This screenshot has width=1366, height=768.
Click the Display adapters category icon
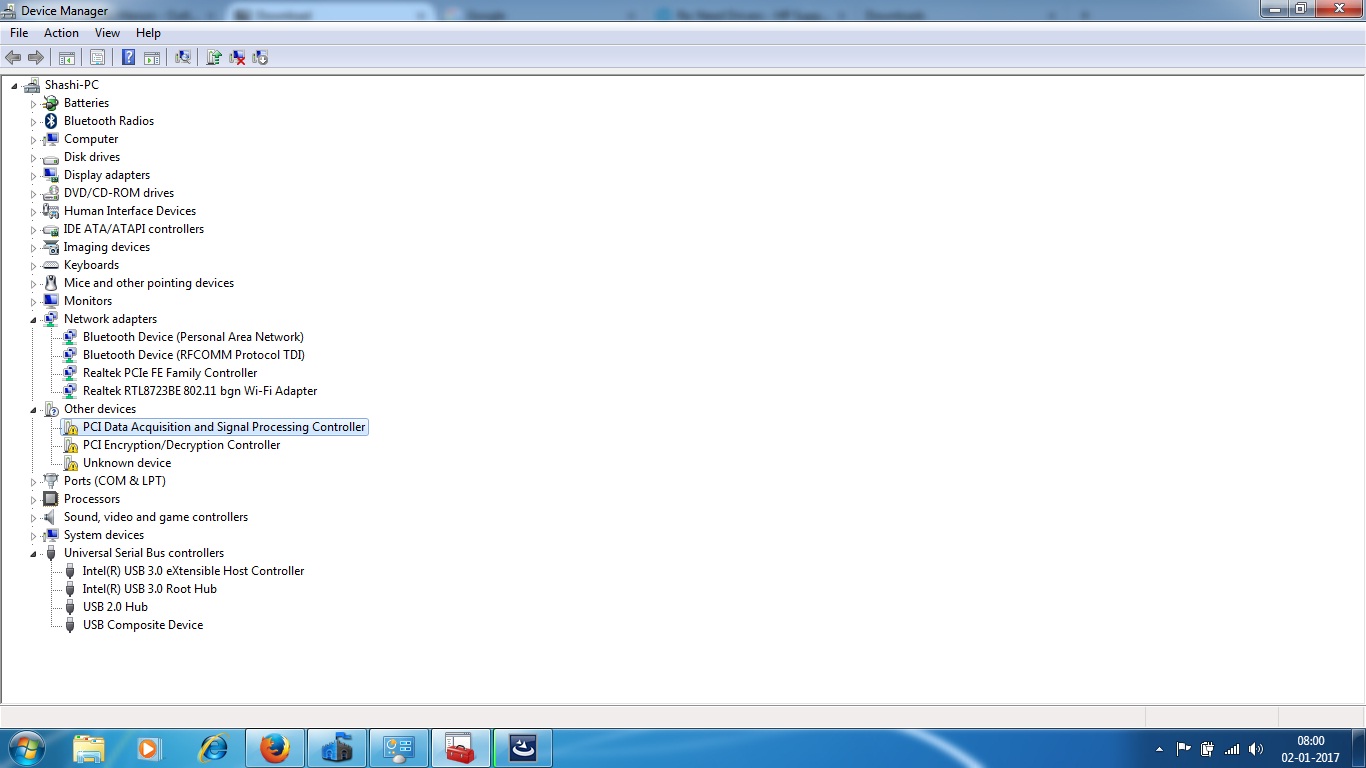(x=51, y=175)
